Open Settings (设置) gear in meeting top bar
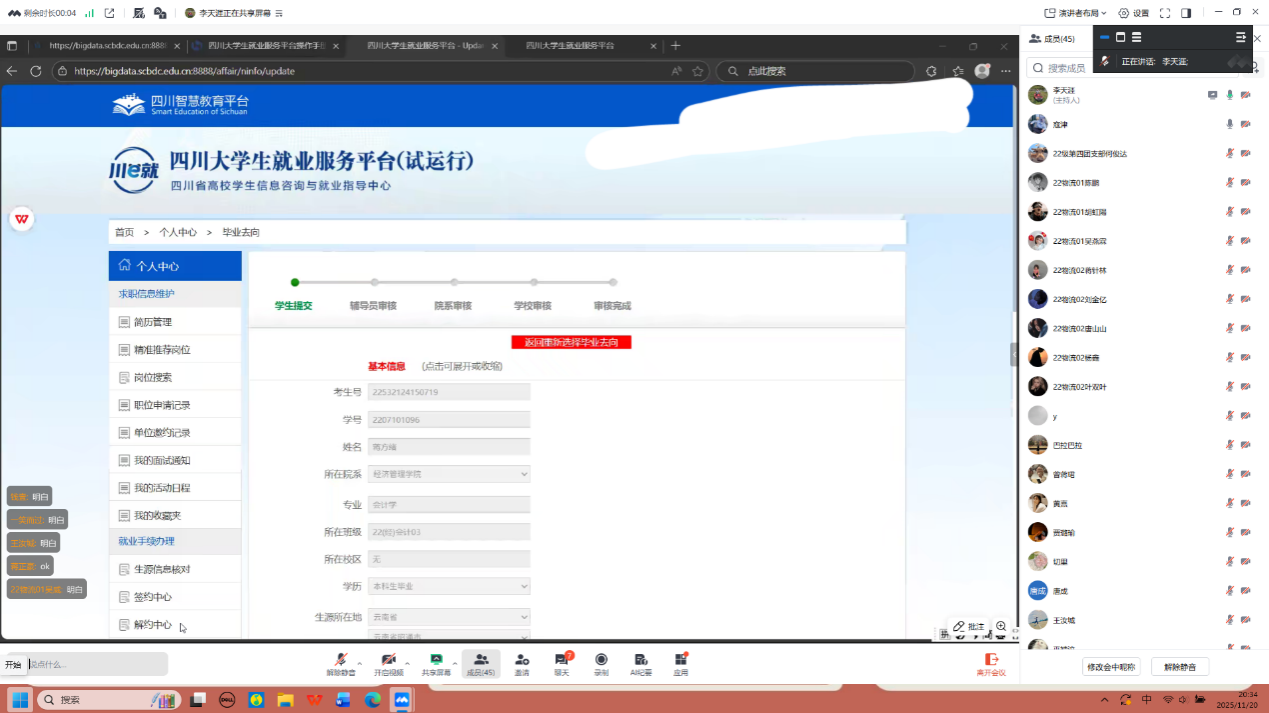1269x713 pixels. (x=1134, y=13)
